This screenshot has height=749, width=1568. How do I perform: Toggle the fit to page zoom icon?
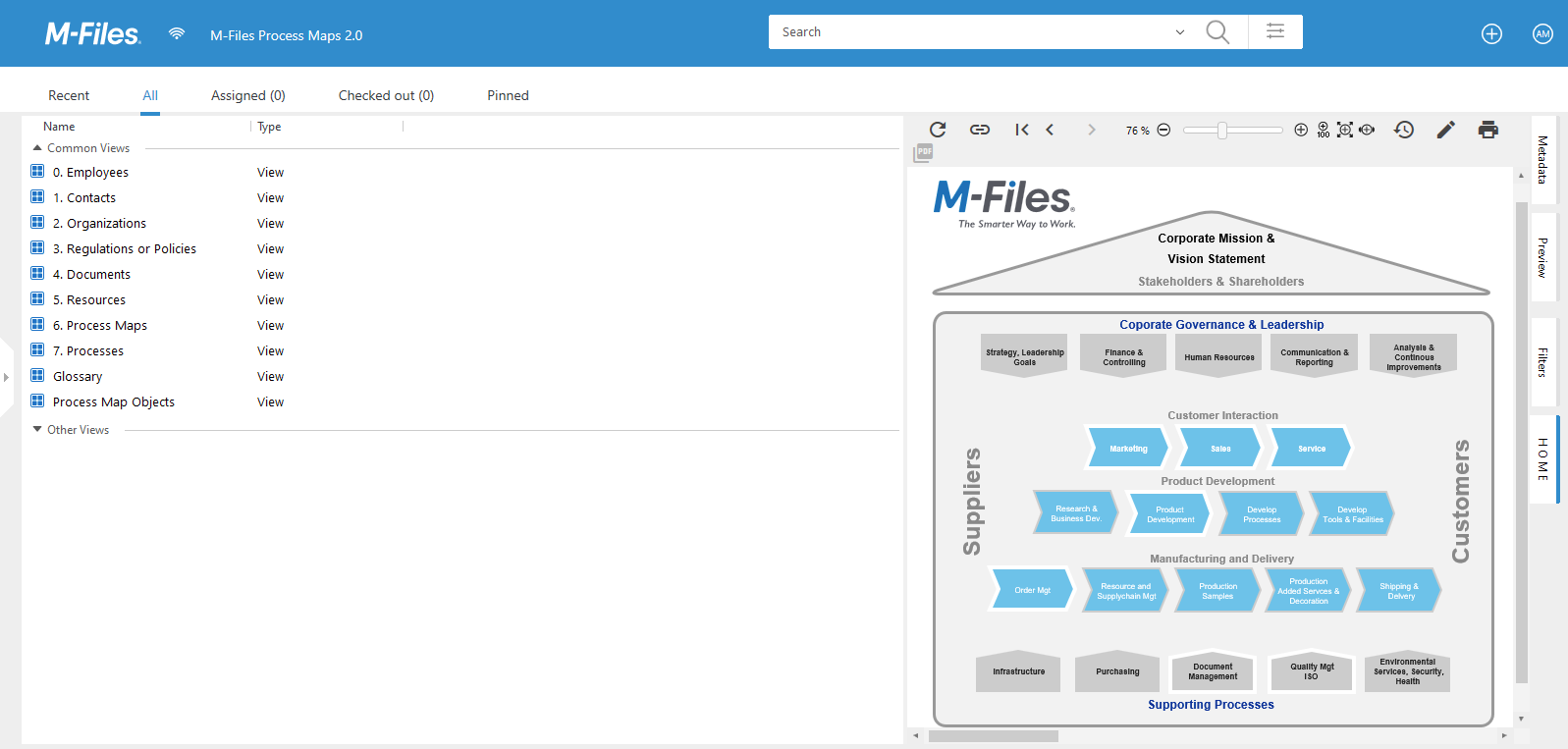pos(1345,130)
